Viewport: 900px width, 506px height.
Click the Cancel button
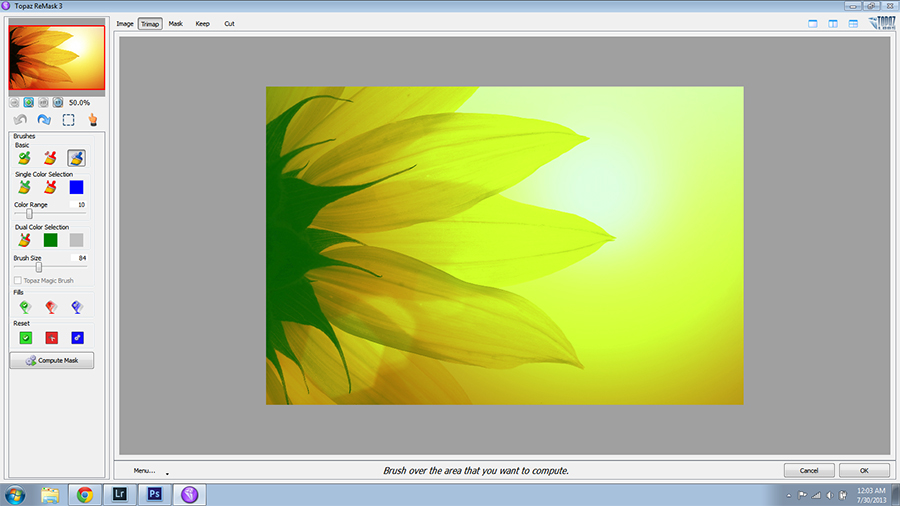pyautogui.click(x=809, y=470)
